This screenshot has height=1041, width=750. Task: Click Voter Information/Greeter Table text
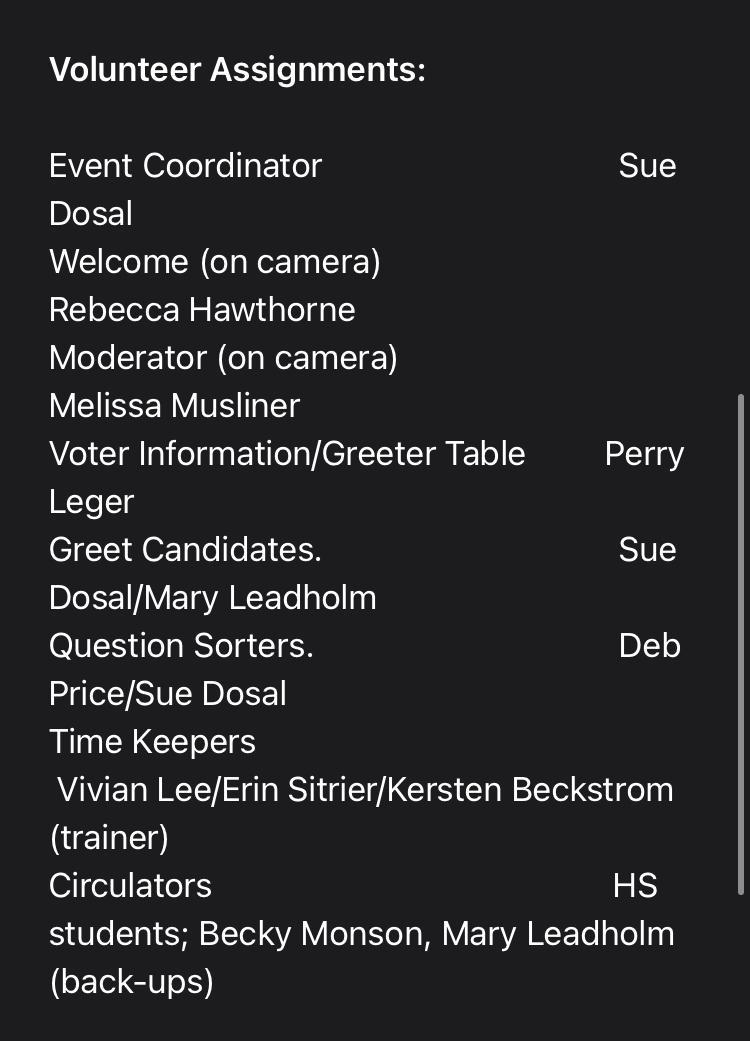click(x=287, y=453)
